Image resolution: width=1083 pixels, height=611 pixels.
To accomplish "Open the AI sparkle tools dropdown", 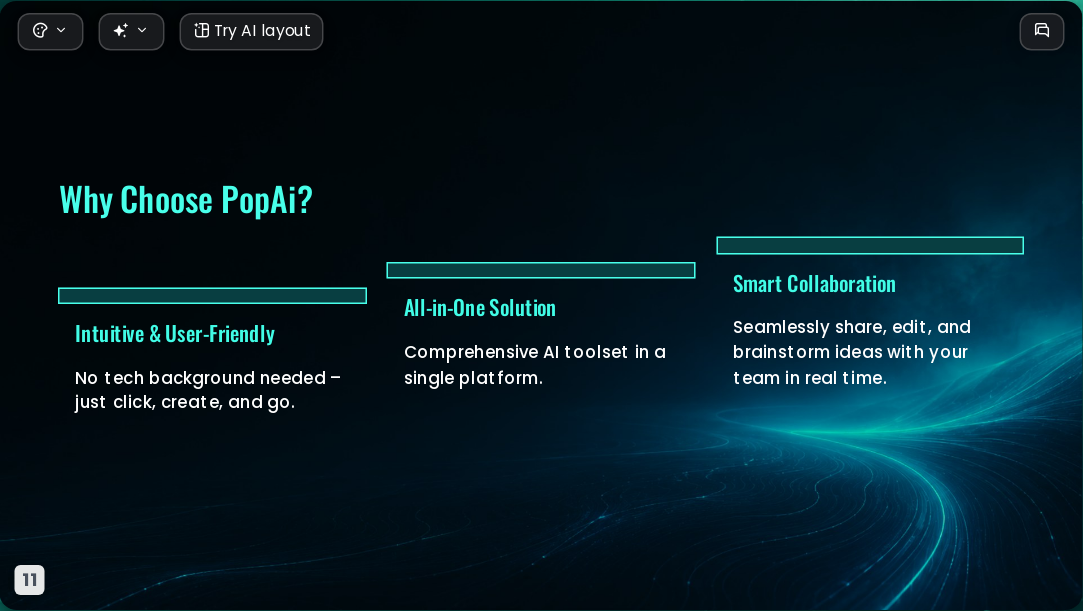I will coord(131,31).
